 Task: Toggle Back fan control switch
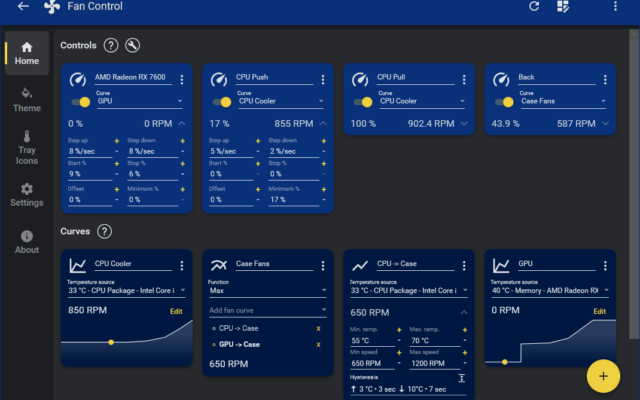tap(504, 102)
